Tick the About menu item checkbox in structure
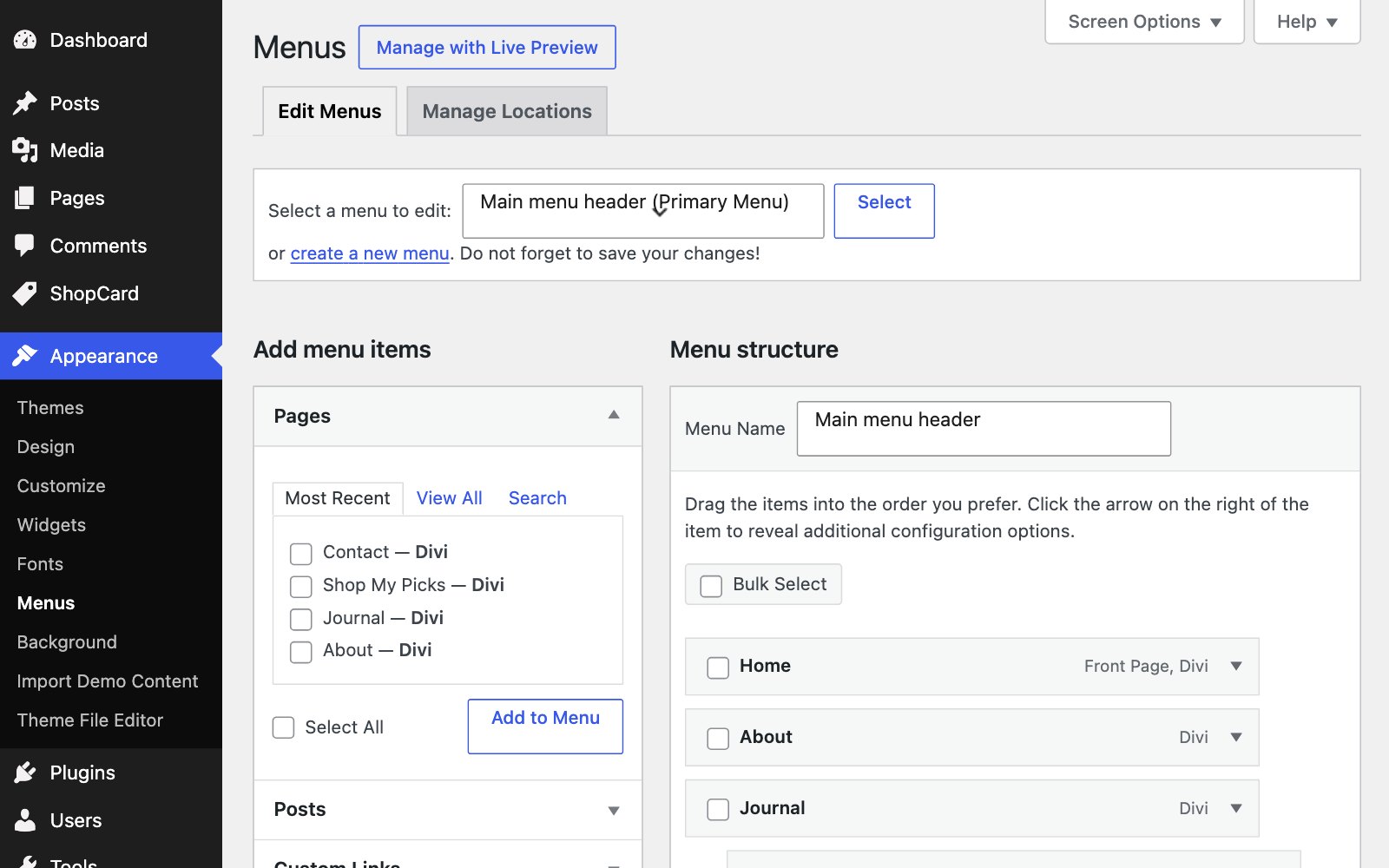 pos(718,739)
